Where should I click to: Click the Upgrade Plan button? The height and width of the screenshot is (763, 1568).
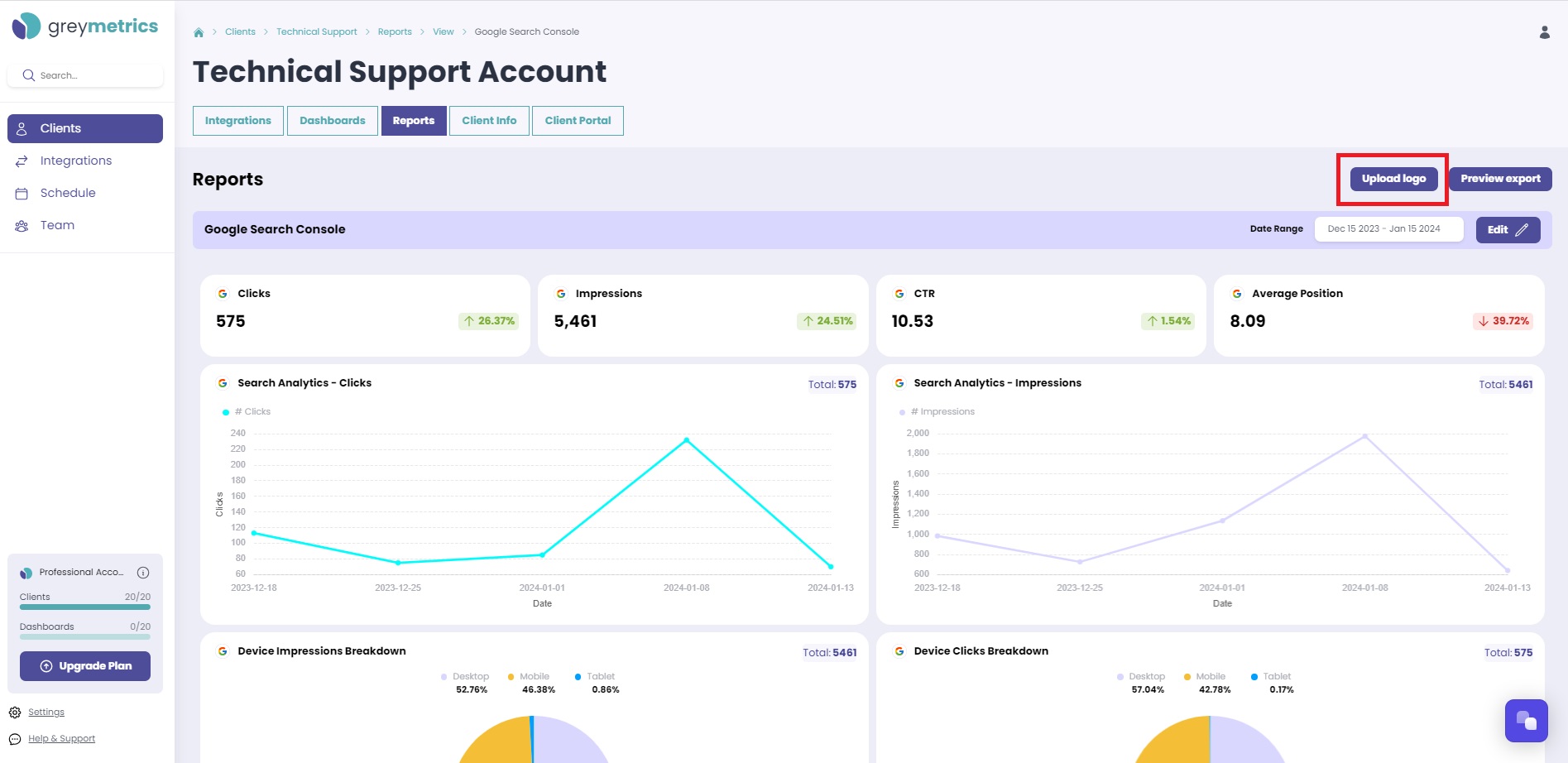(x=85, y=666)
